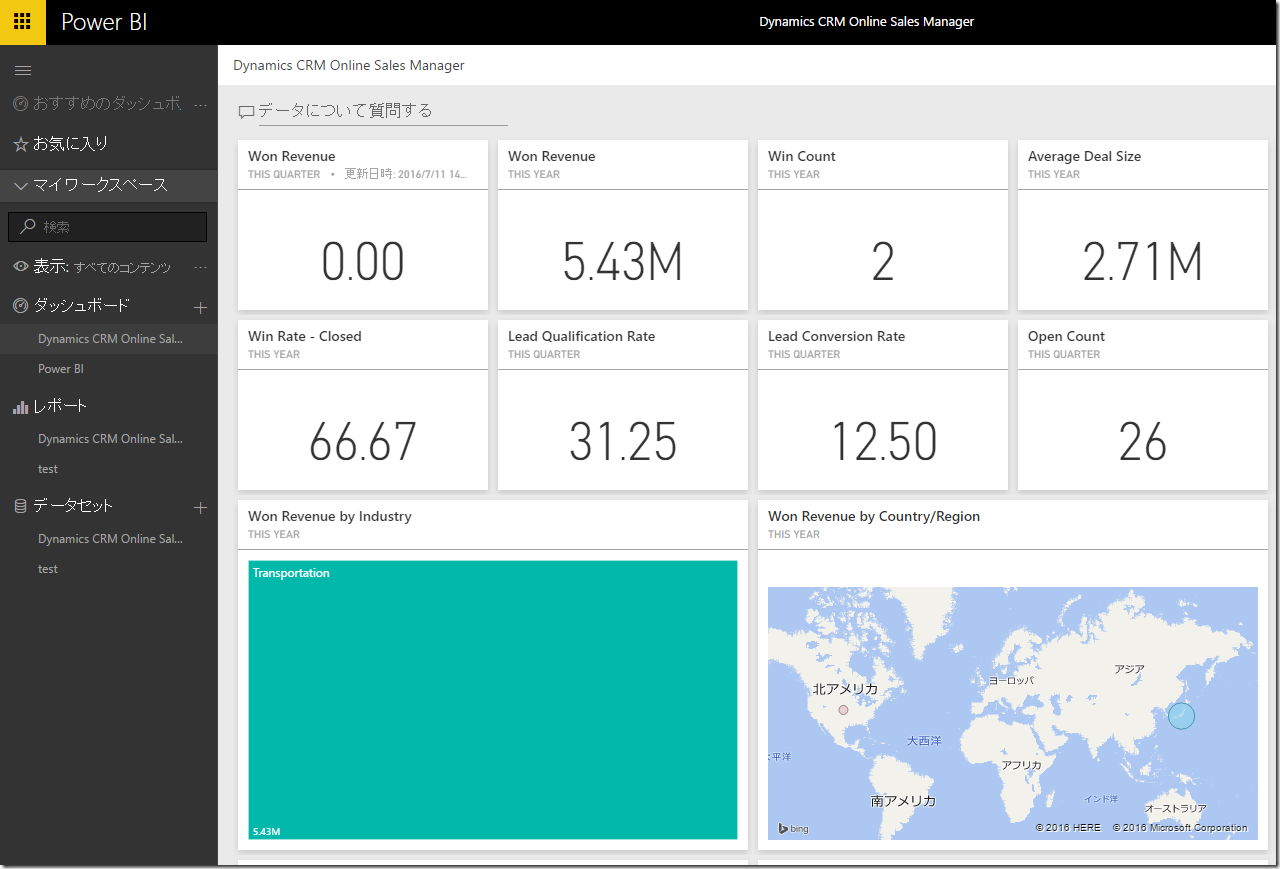This screenshot has height=869, width=1280.
Task: Click the 66.67 win rate value
Action: point(363,442)
